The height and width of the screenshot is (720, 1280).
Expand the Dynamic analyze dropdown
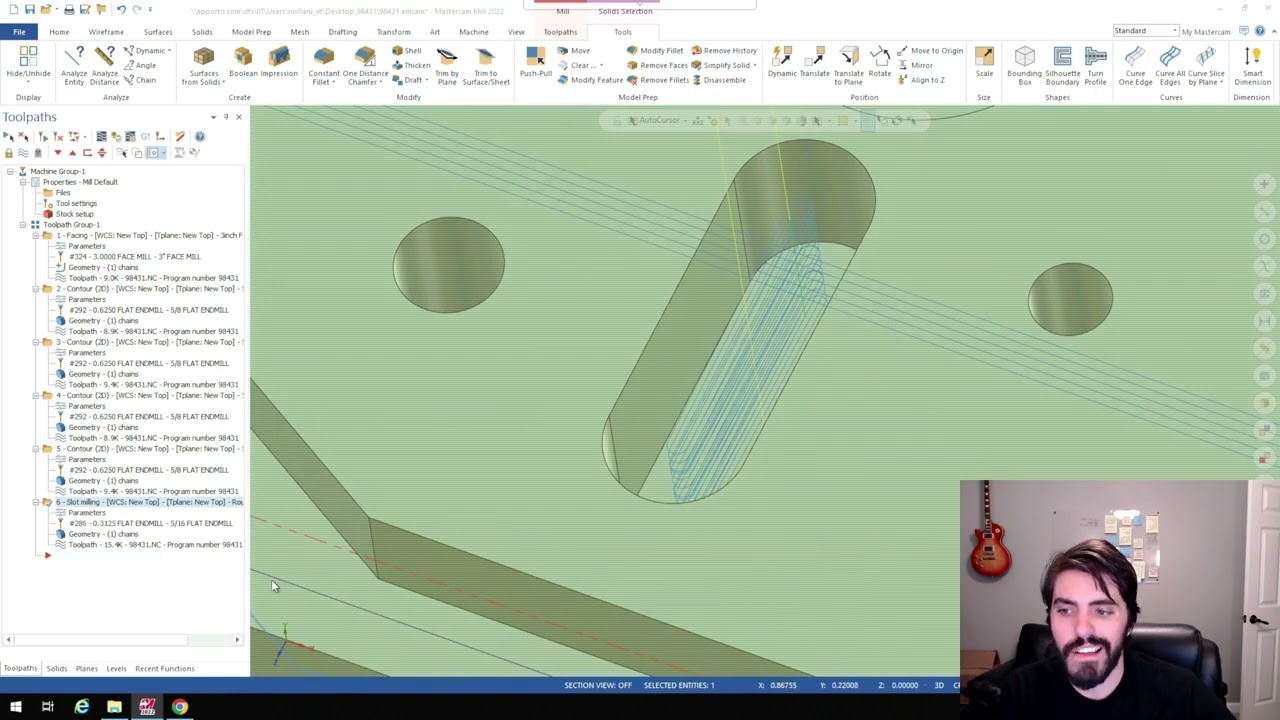[x=170, y=50]
